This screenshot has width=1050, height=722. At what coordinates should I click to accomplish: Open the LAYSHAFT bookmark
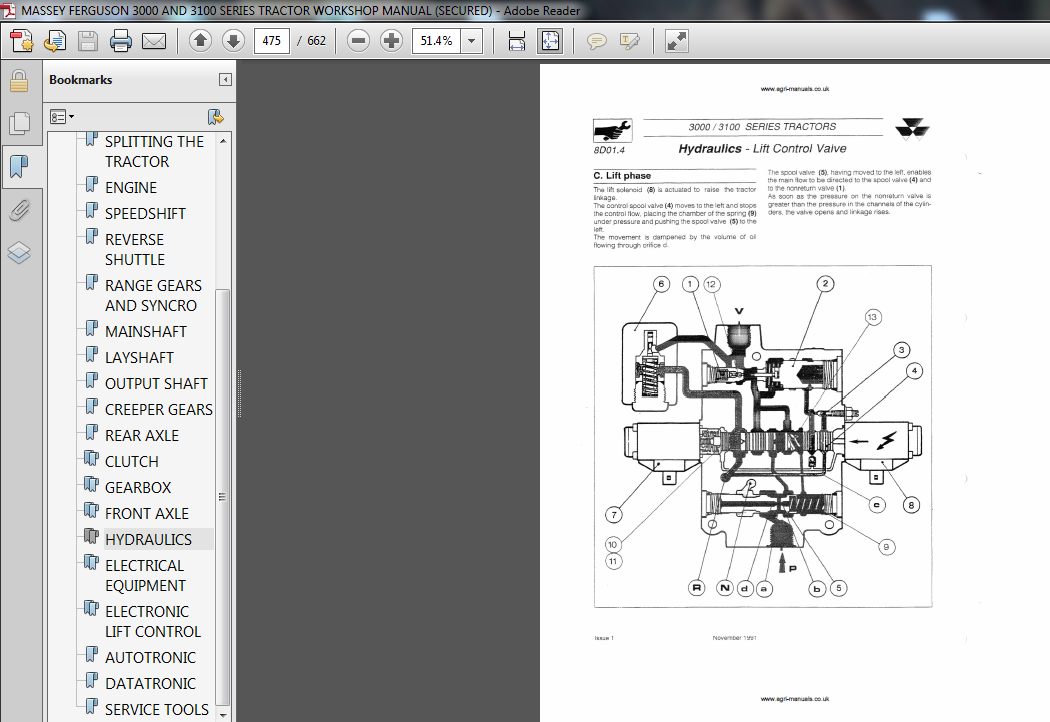click(139, 358)
